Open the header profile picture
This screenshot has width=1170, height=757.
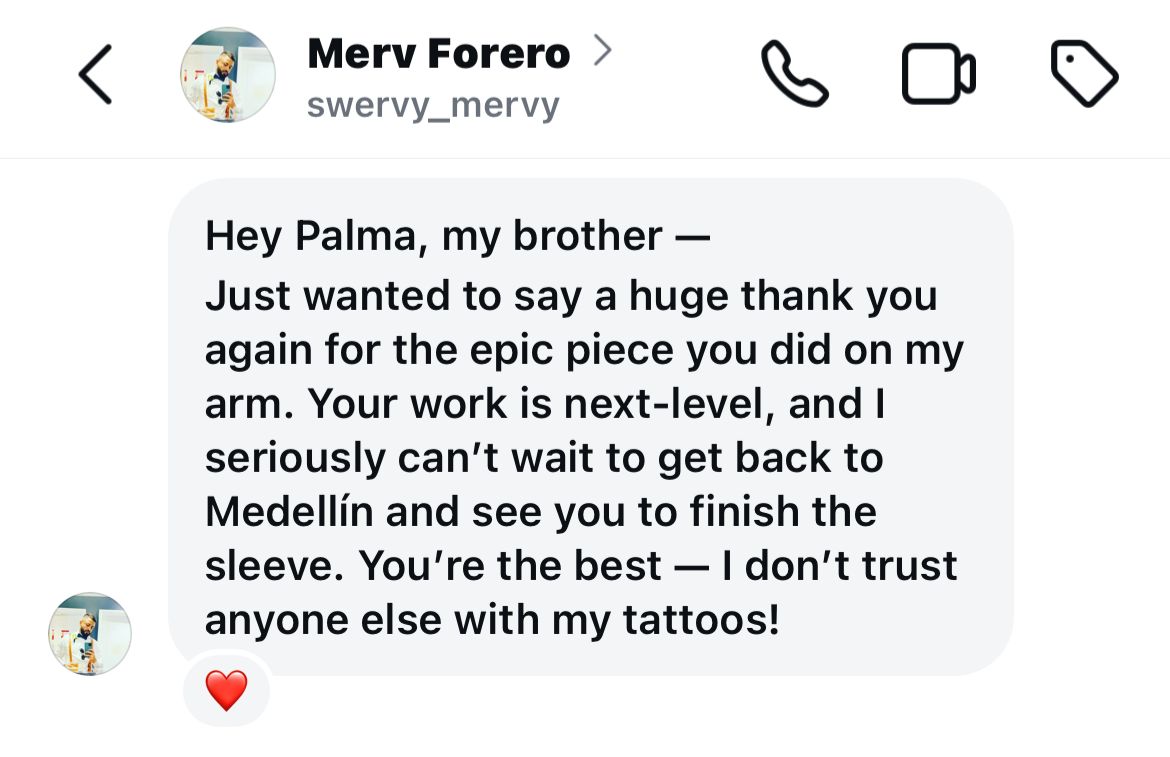point(227,75)
